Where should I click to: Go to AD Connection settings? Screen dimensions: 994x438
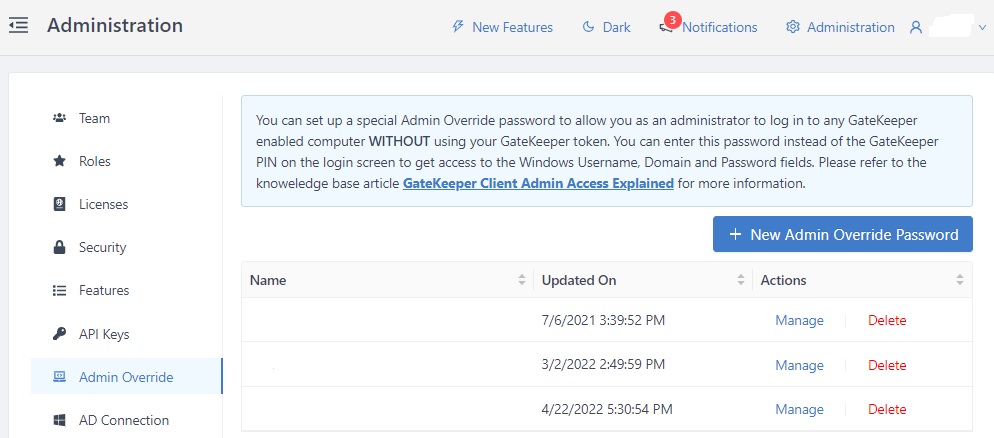[123, 420]
